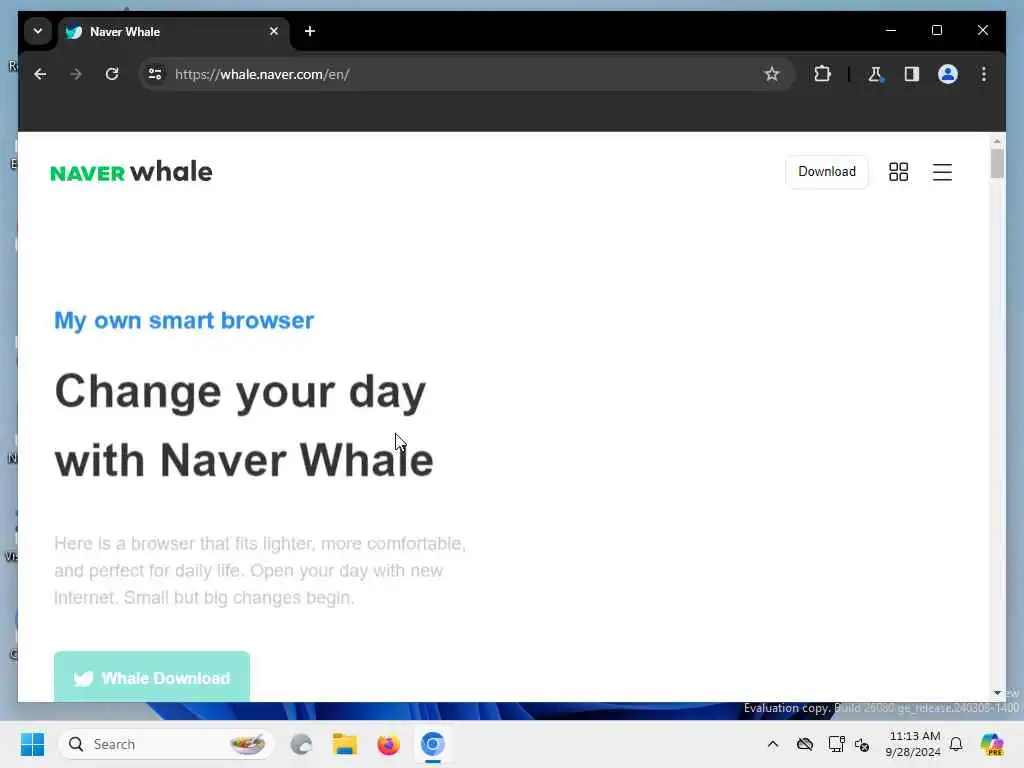
Task: Open the user profile avatar
Action: click(948, 74)
